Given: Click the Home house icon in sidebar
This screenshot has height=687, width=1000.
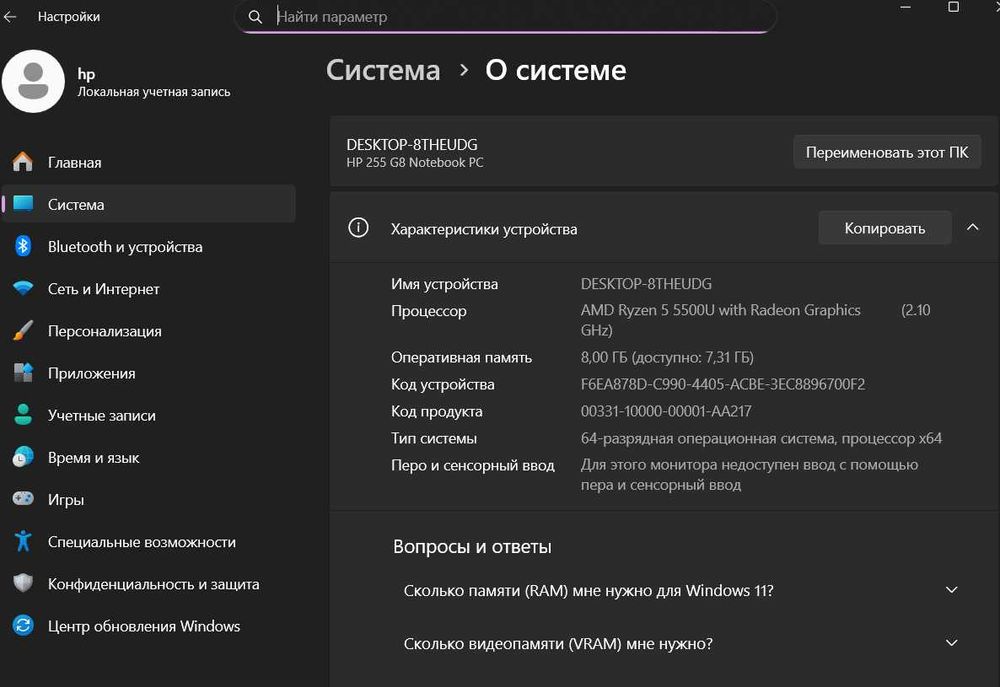Looking at the screenshot, I should pos(23,162).
